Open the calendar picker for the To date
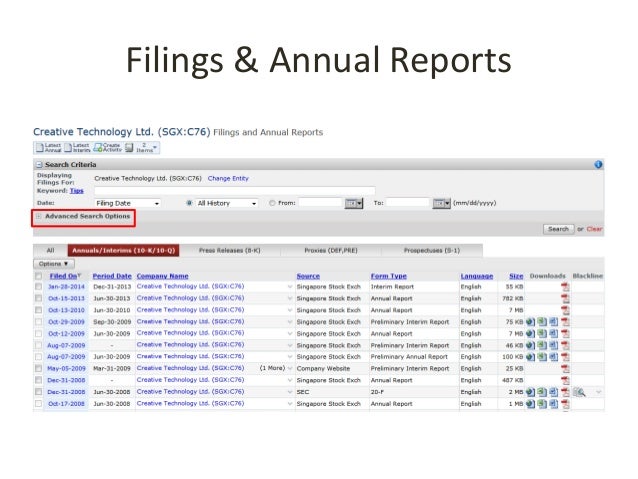Screen dimensions: 638x479 (441, 203)
